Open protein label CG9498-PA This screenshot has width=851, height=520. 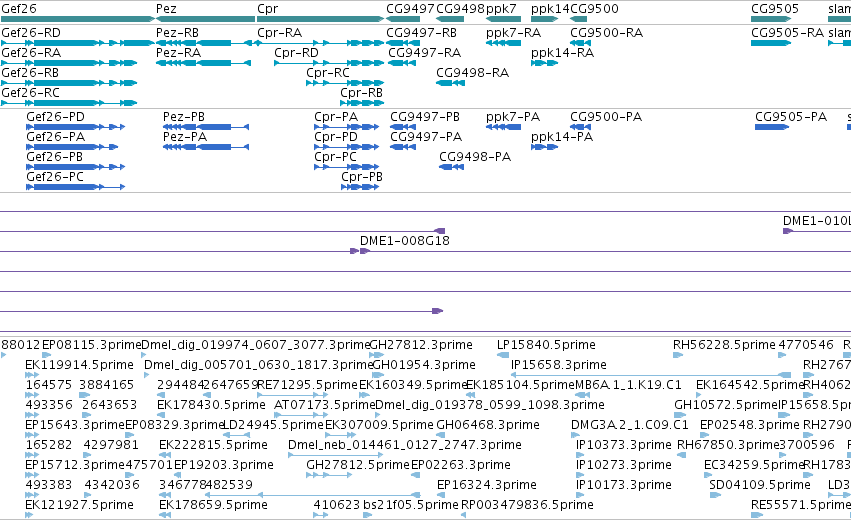[x=475, y=157]
